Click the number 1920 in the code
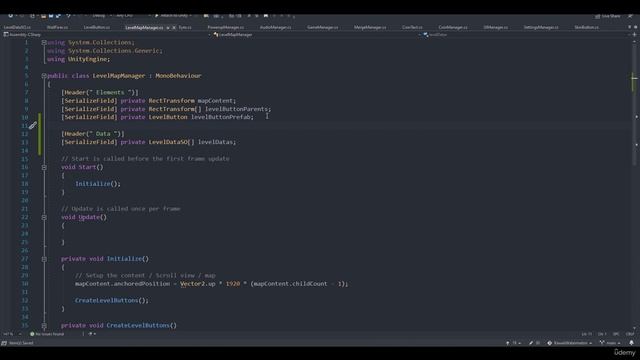The image size is (640, 360). tap(233, 284)
